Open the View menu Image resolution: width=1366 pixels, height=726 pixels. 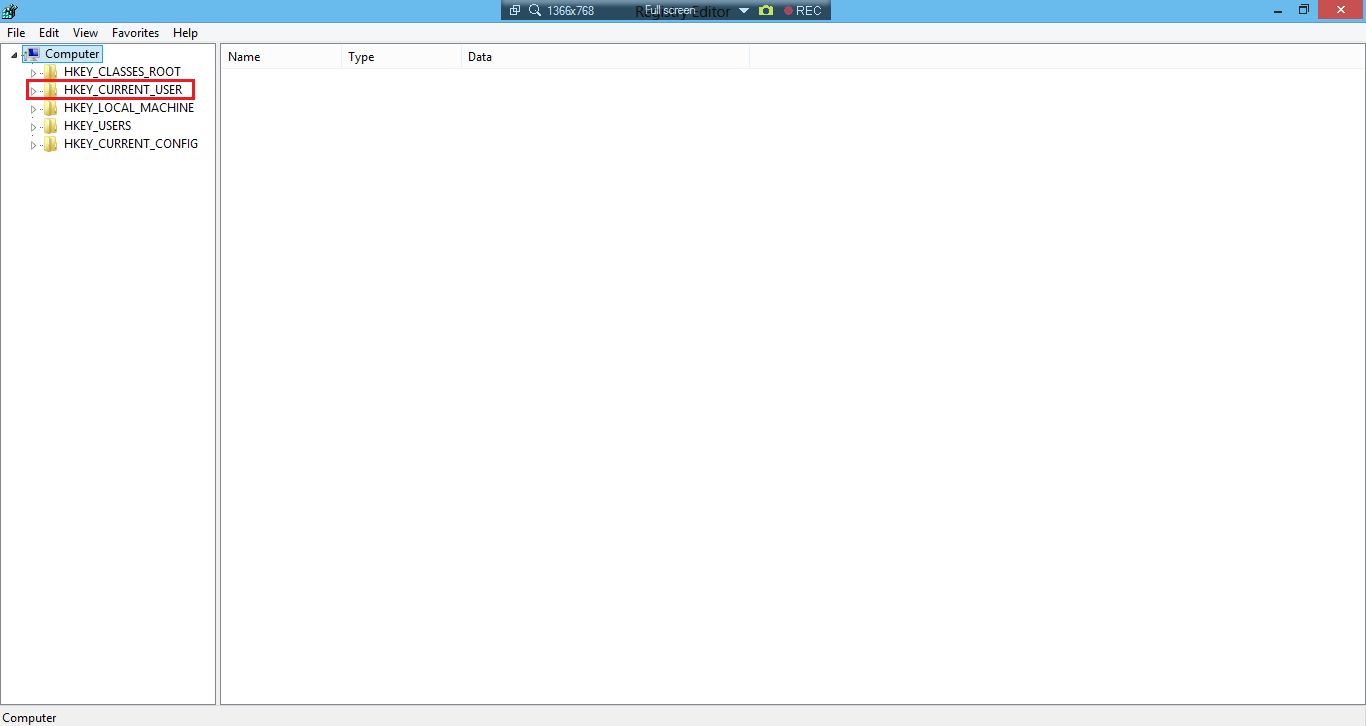pyautogui.click(x=85, y=33)
